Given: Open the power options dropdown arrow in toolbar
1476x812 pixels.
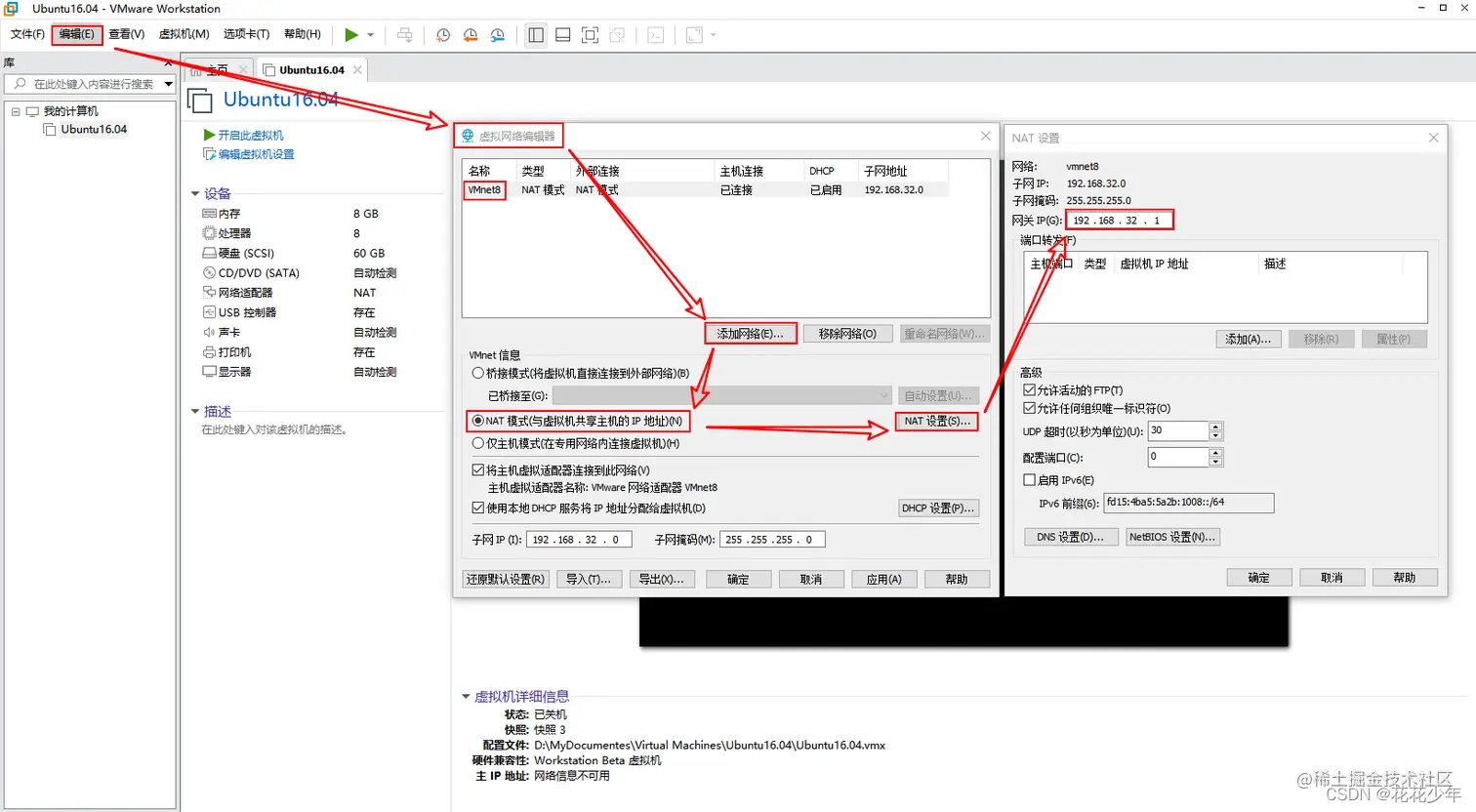Looking at the screenshot, I should pyautogui.click(x=371, y=35).
